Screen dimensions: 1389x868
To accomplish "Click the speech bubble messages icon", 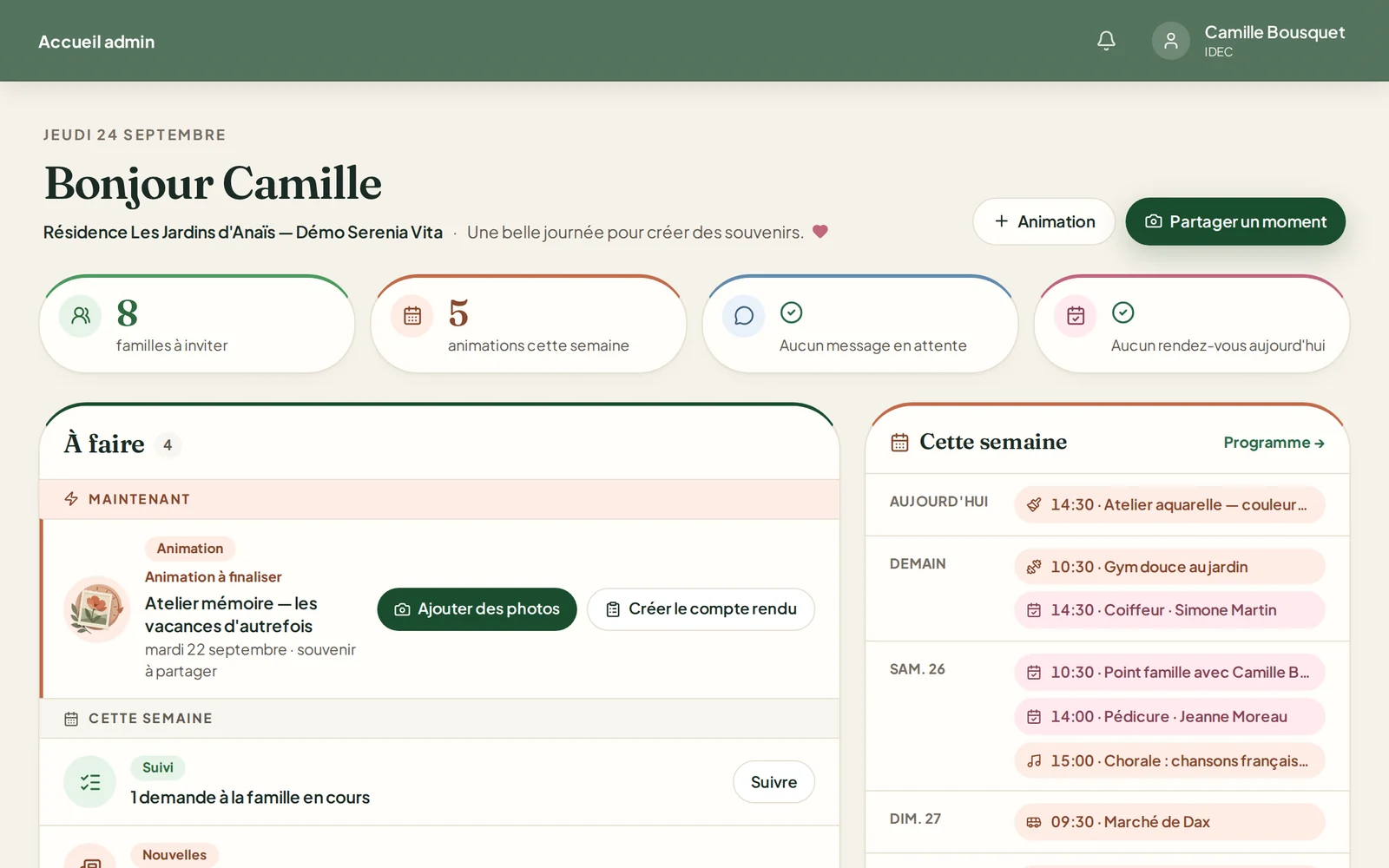I will tap(744, 315).
